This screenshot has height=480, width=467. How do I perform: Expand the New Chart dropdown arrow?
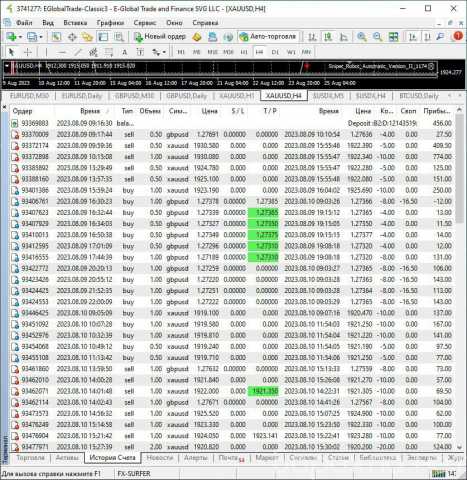(x=20, y=37)
